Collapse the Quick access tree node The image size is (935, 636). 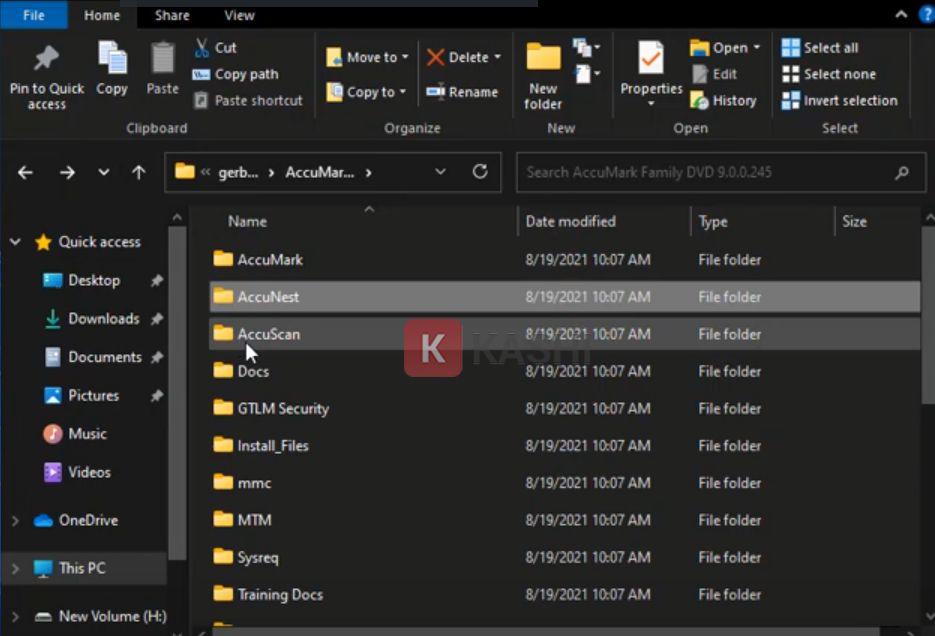pos(15,242)
